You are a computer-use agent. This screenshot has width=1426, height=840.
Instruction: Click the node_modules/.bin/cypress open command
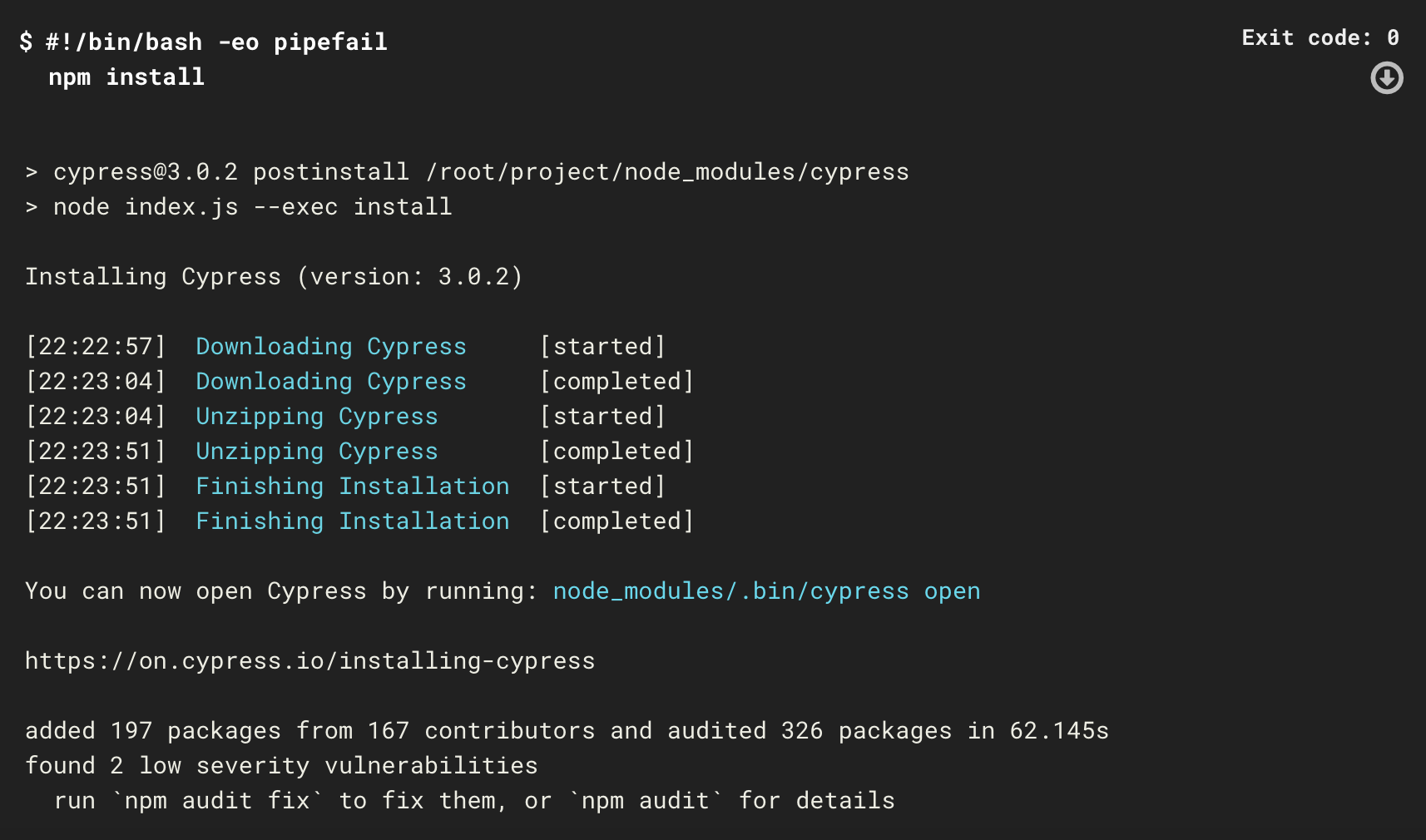[766, 590]
